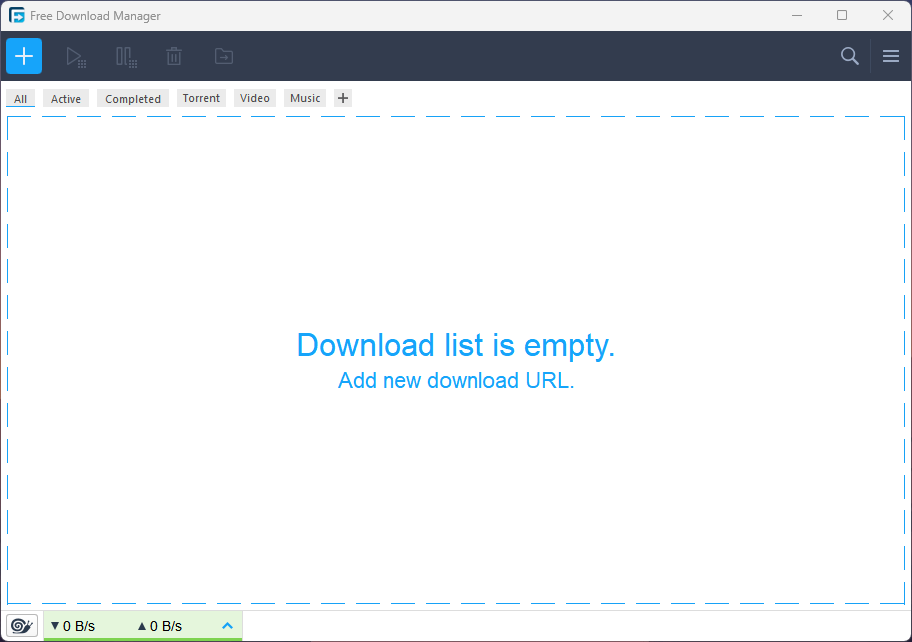Toggle snail mode in status bar
912x642 pixels.
pyautogui.click(x=22, y=626)
